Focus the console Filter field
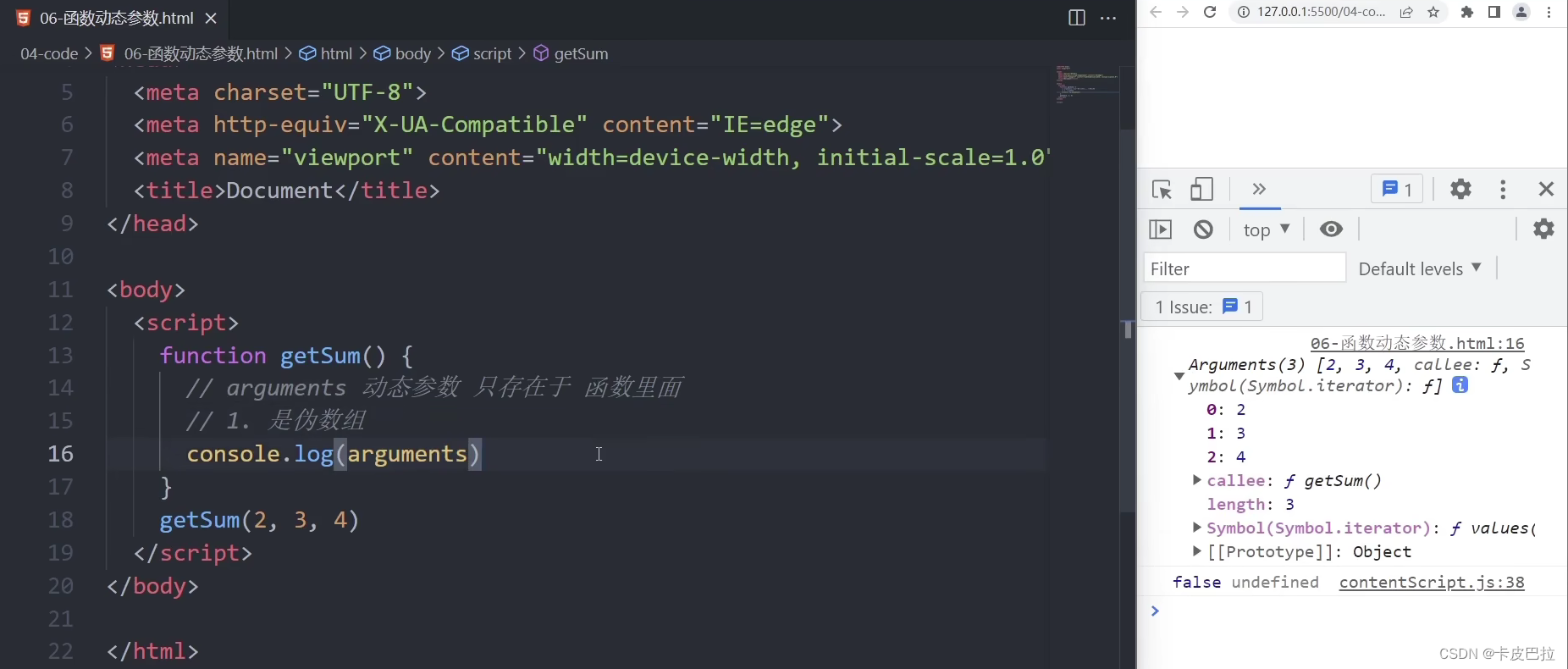 [x=1245, y=268]
